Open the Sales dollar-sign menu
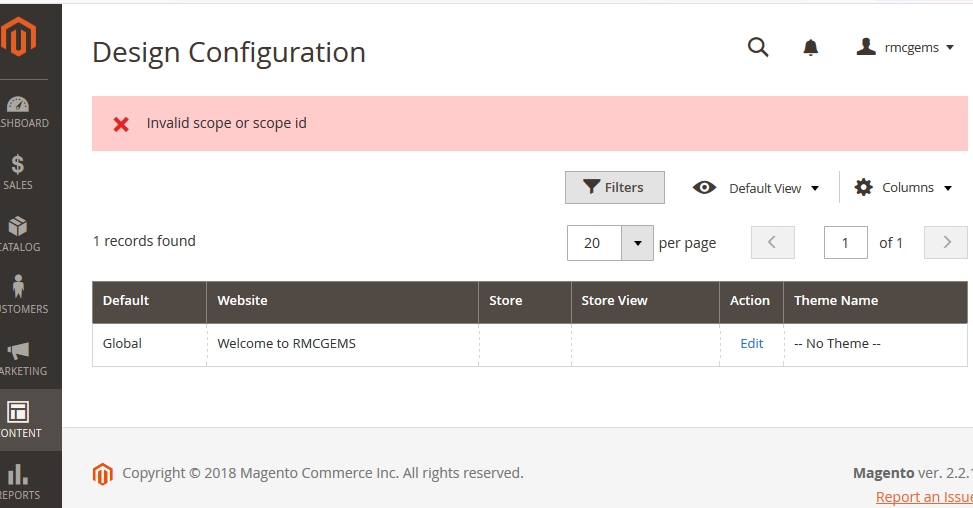 [18, 172]
